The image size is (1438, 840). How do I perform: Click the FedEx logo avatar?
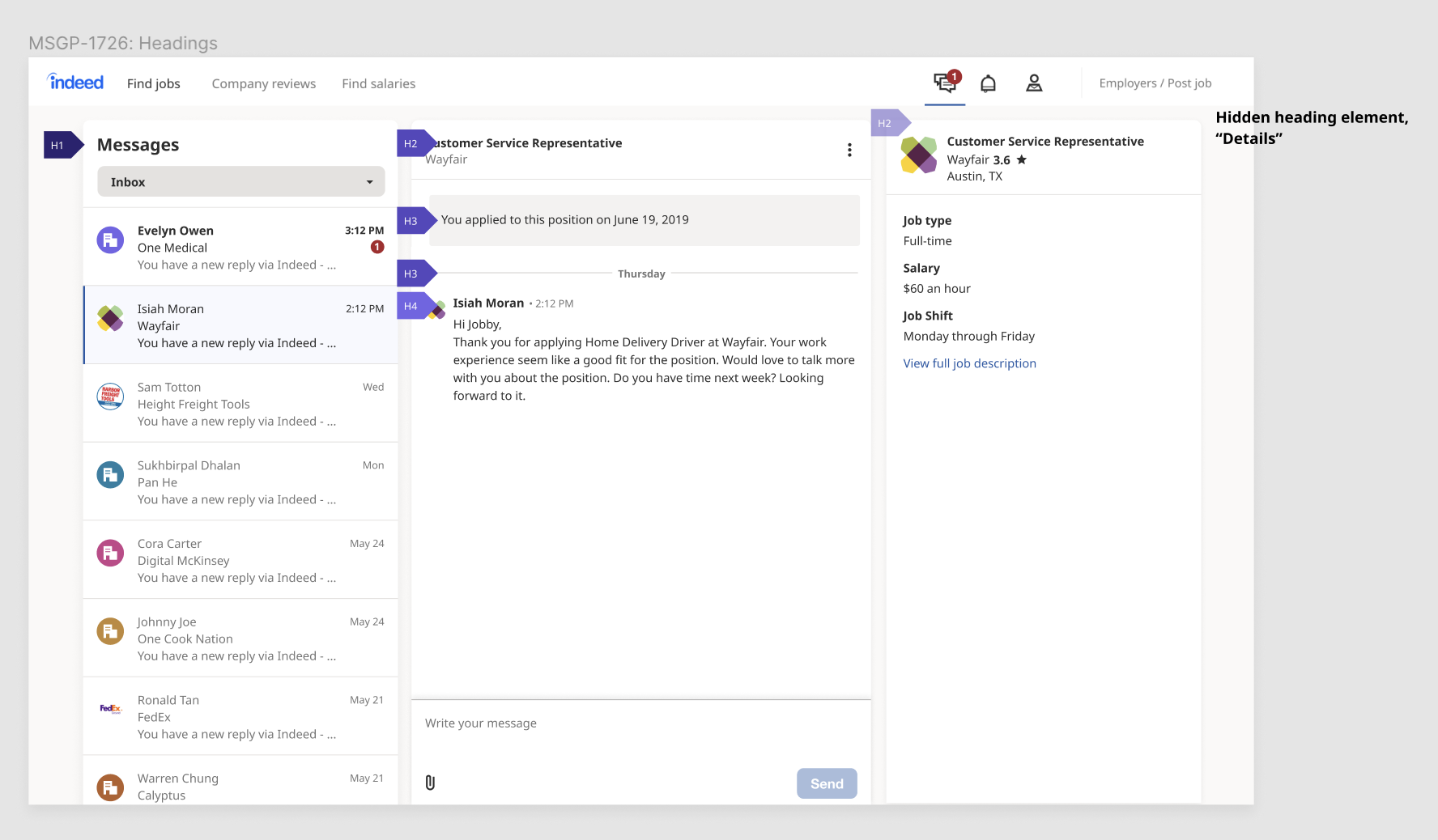(x=110, y=709)
